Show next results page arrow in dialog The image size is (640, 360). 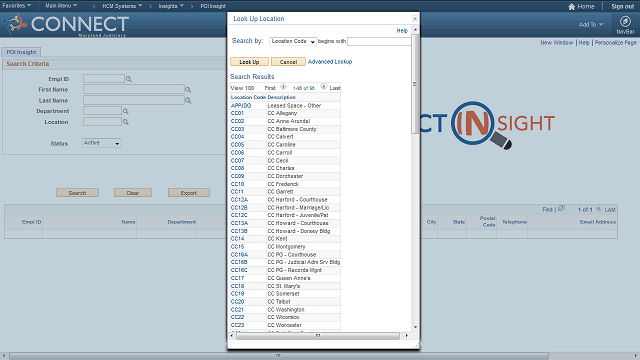point(323,87)
